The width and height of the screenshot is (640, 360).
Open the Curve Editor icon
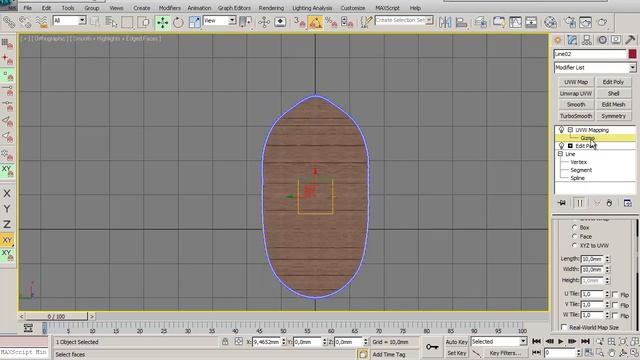tap(515, 22)
